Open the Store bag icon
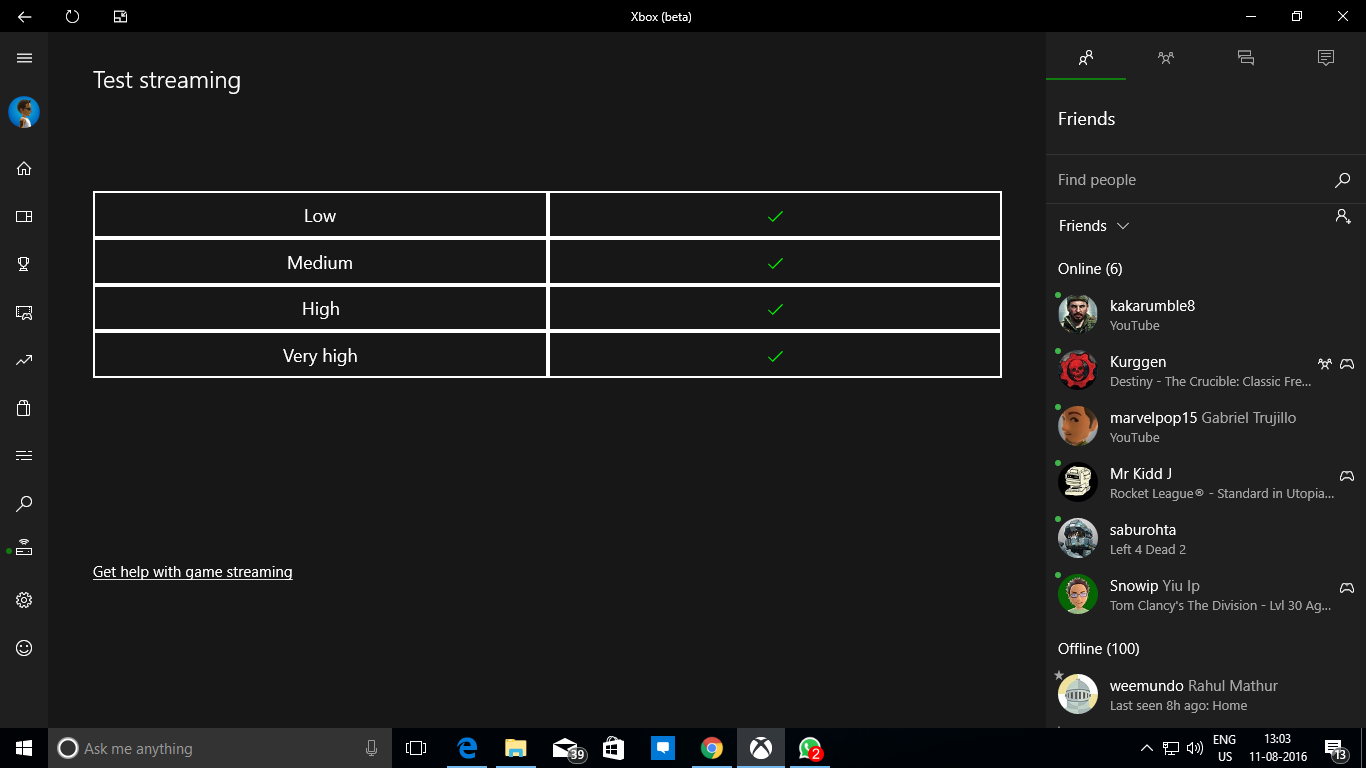Screen dimensions: 1366x768 coord(24,408)
